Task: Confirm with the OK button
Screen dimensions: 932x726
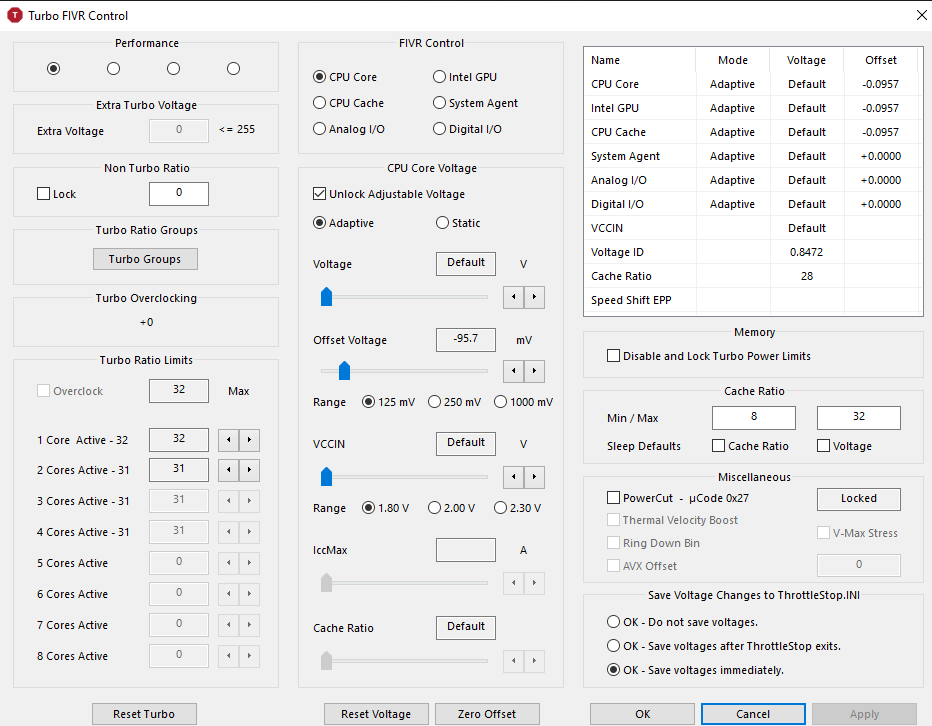Action: tap(643, 714)
